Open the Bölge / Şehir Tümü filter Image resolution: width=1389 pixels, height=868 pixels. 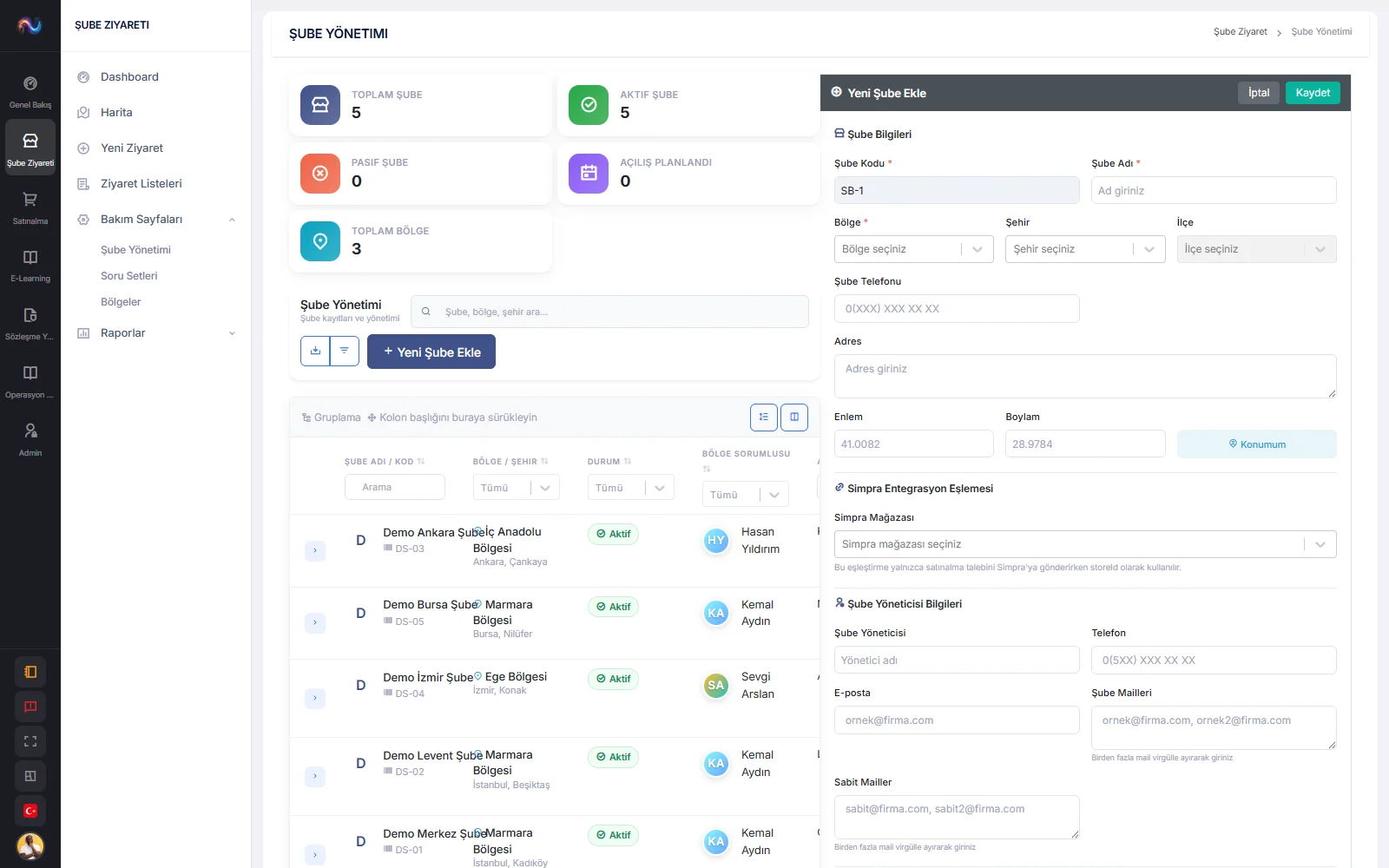click(x=517, y=488)
